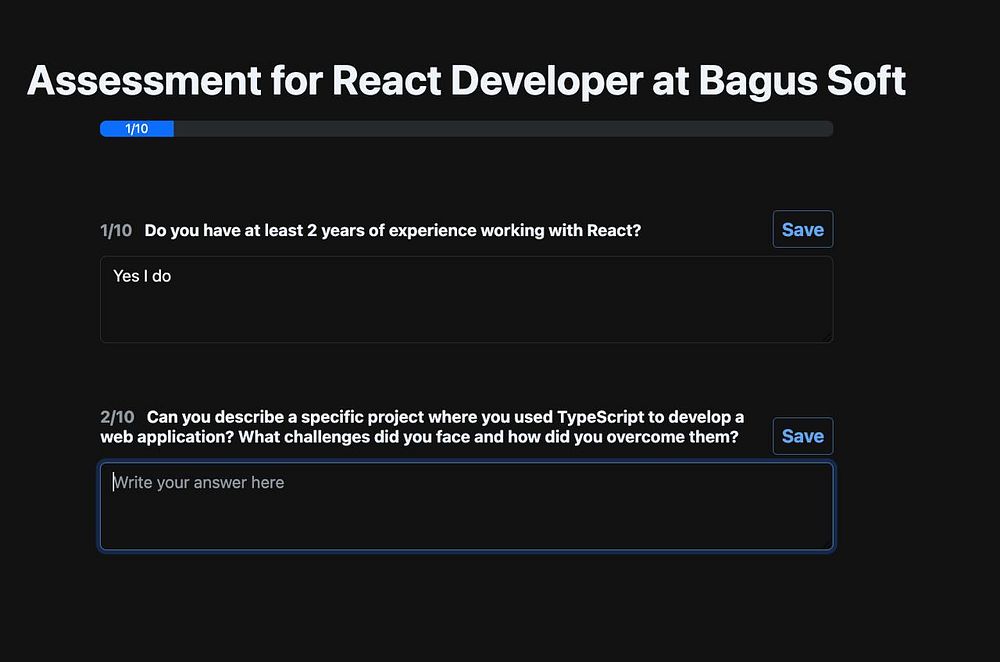
Task: Place cursor after 'Yes I do' text
Action: [173, 276]
